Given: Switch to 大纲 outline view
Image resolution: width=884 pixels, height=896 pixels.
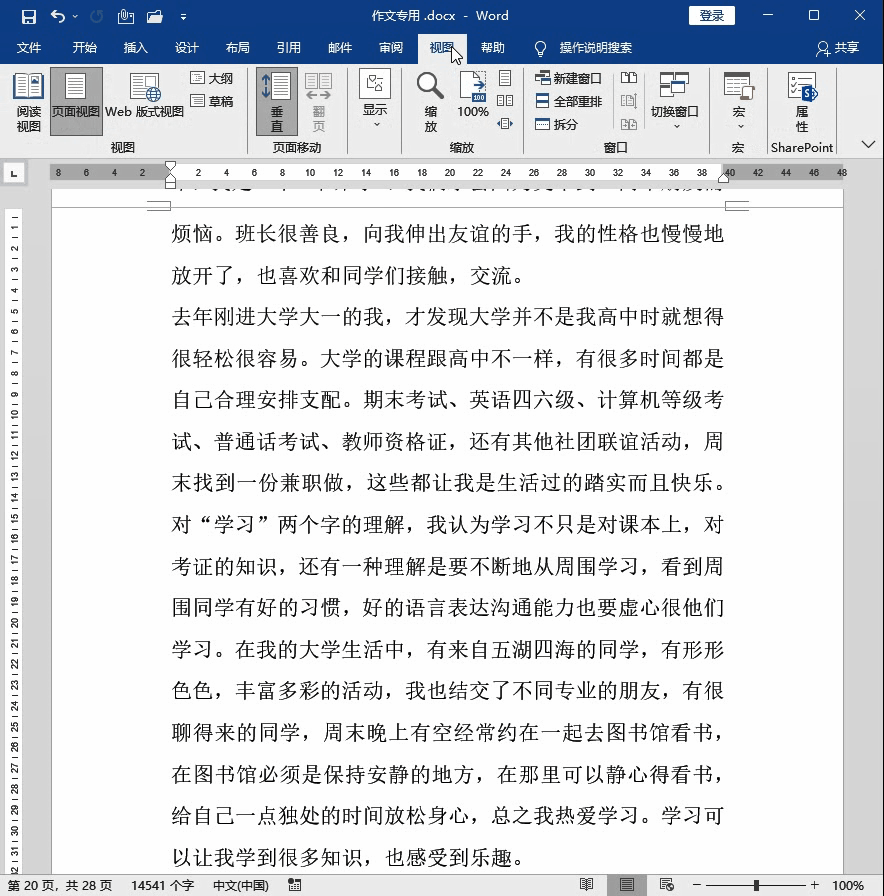Looking at the screenshot, I should [212, 78].
